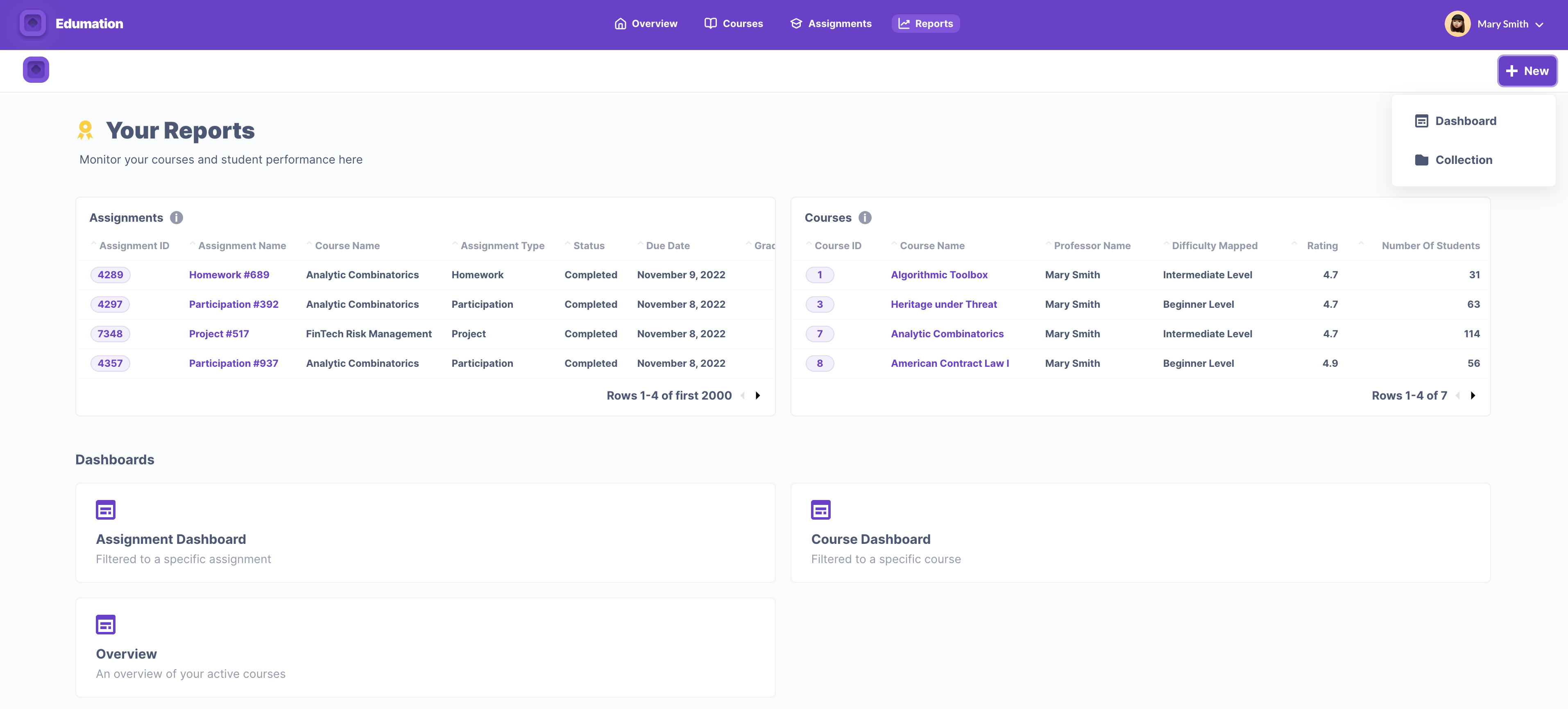Open the info tooltip beside Assignments table
This screenshot has height=709, width=1568.
click(x=176, y=218)
